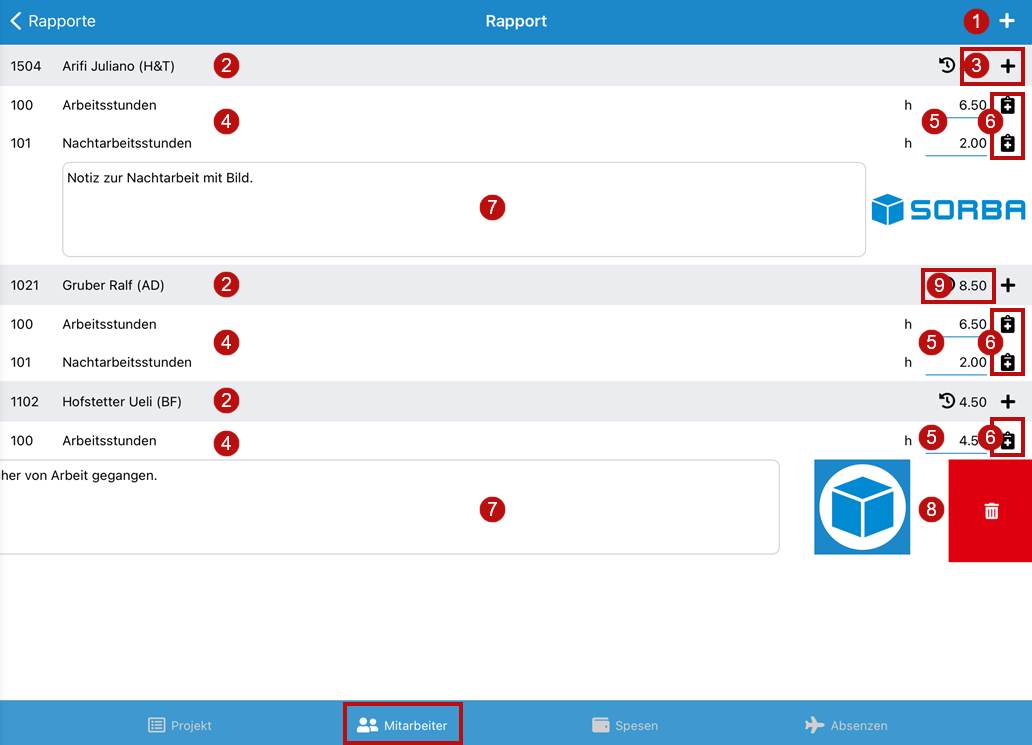Click the plus icon in the top header bar
1032x745 pixels.
click(1007, 21)
